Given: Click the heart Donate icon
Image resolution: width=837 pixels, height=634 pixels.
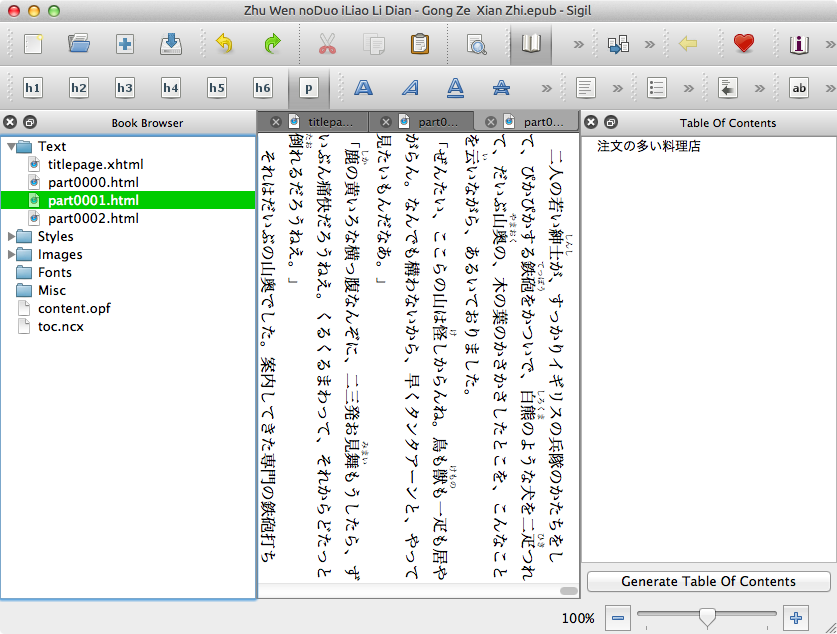Looking at the screenshot, I should [743, 44].
